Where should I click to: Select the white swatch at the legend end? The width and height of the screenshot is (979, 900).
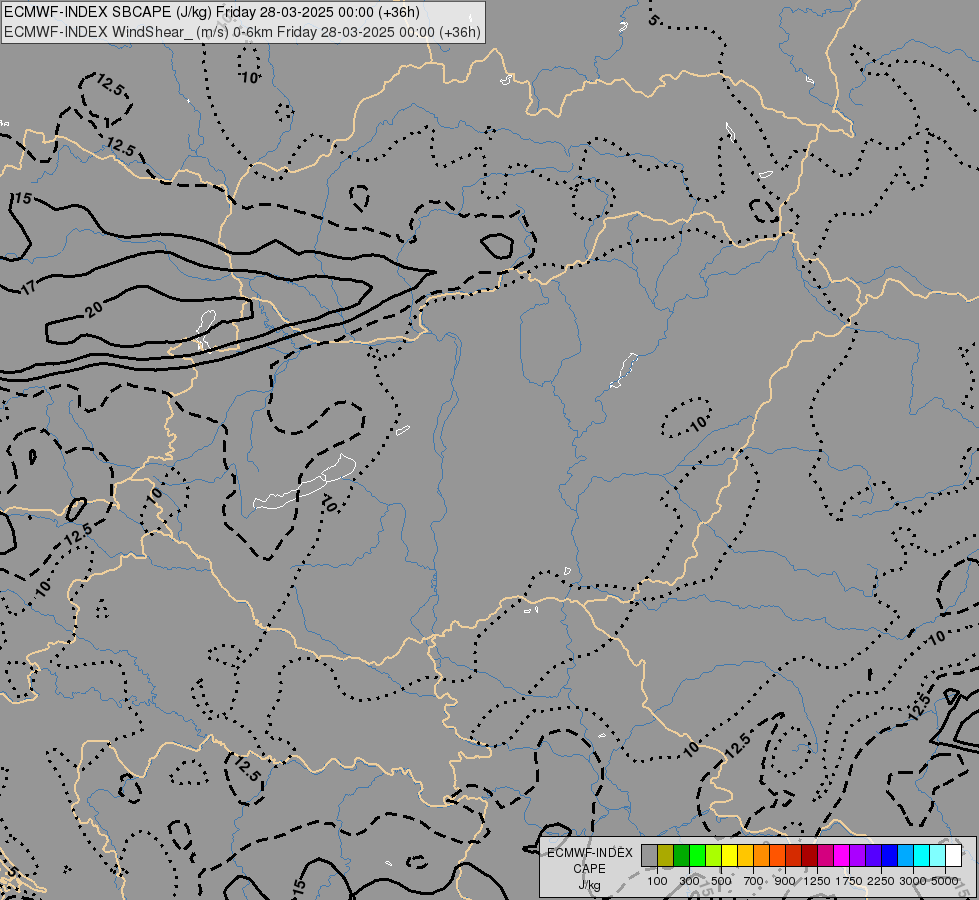[x=954, y=856]
